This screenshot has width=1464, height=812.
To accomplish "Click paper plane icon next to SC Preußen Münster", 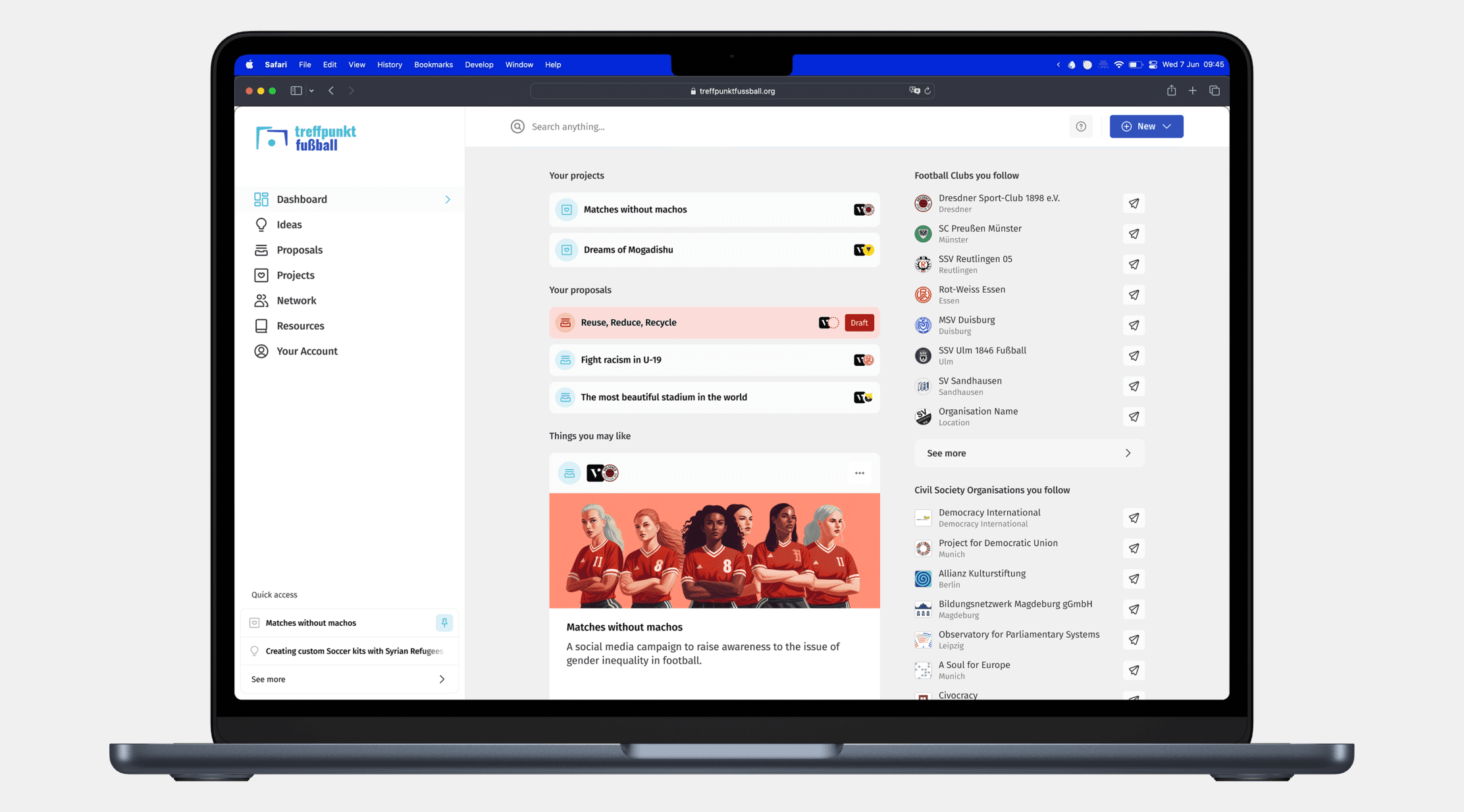I will click(x=1134, y=234).
